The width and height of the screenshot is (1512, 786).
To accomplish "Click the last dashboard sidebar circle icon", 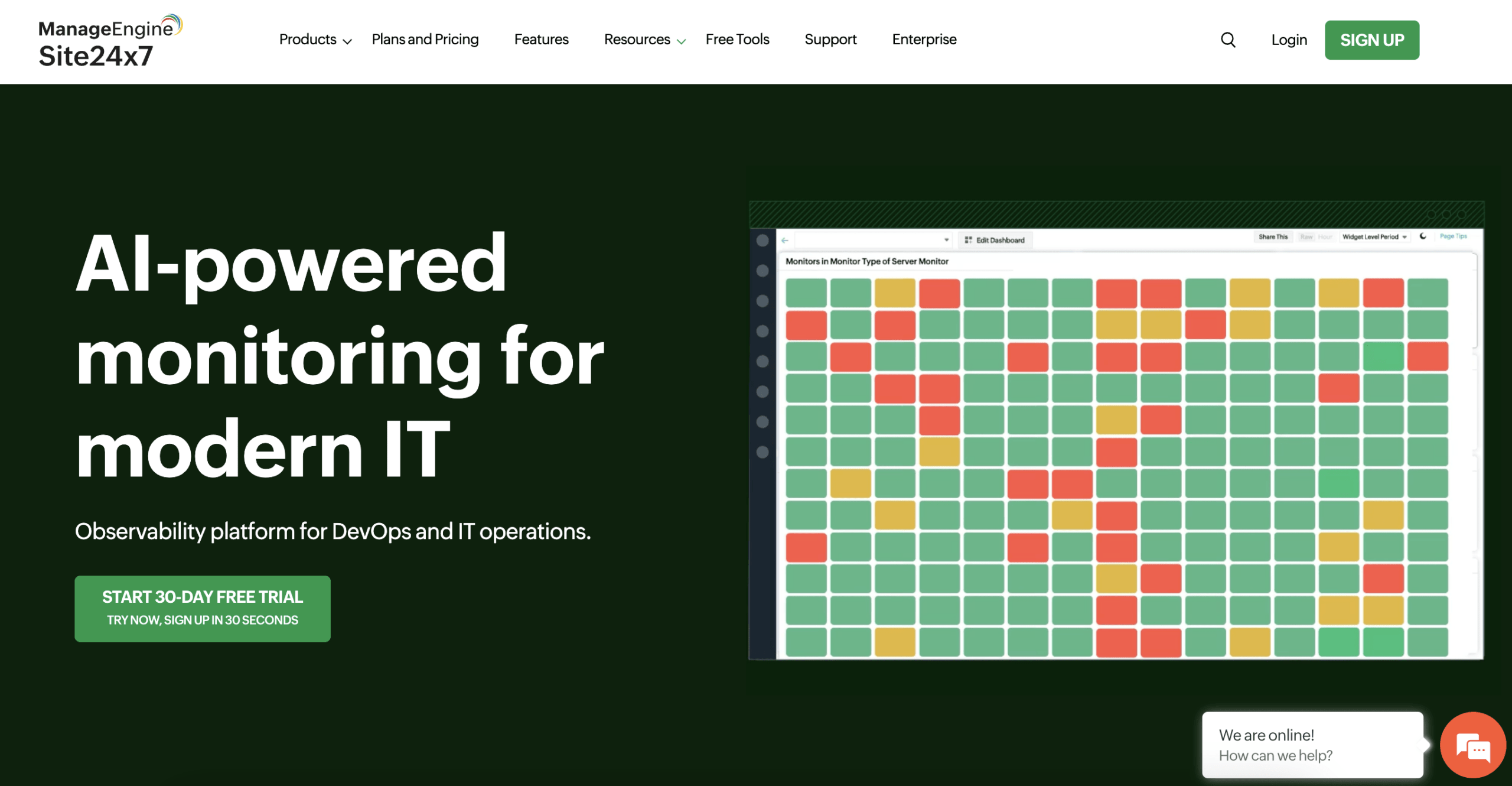I will pos(762,452).
